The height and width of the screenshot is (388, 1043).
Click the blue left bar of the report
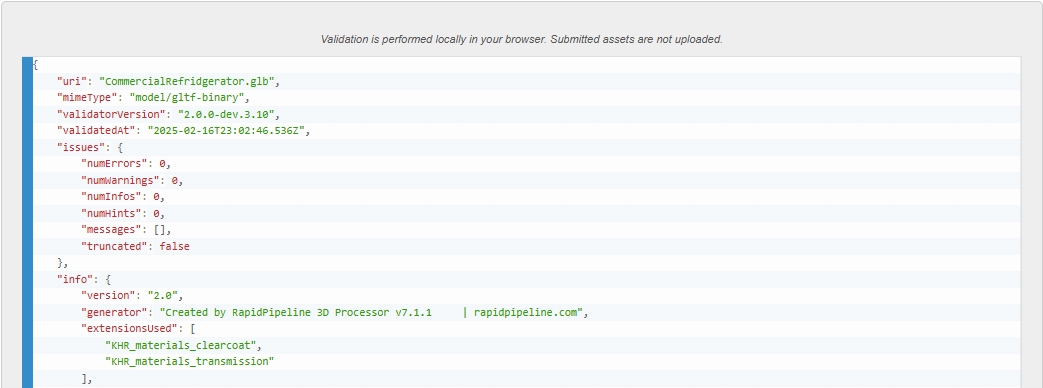point(27,222)
